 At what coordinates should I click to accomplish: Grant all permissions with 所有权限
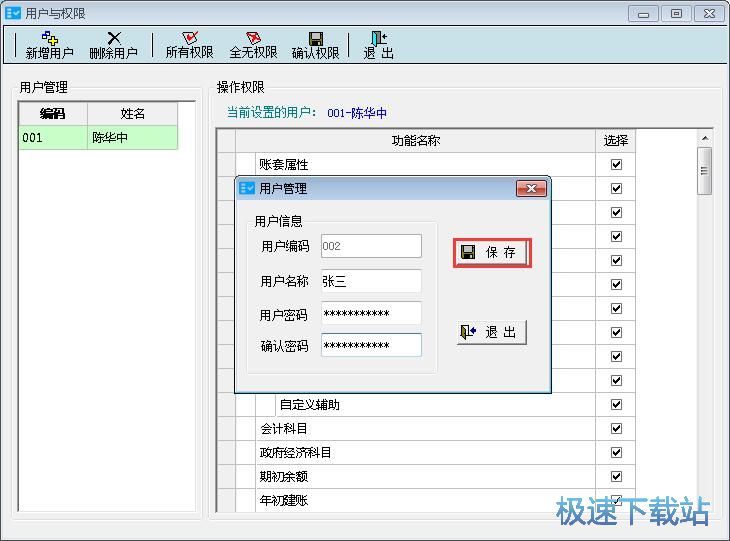point(189,45)
